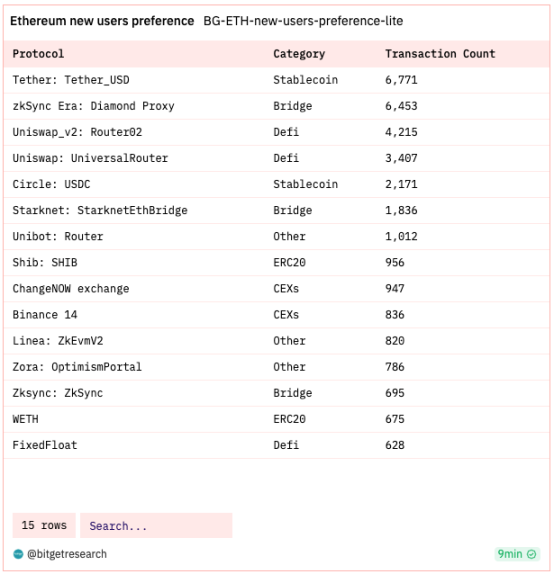Click the ChangeNOW exchange row
The height and width of the screenshot is (574, 554).
[x=277, y=289]
